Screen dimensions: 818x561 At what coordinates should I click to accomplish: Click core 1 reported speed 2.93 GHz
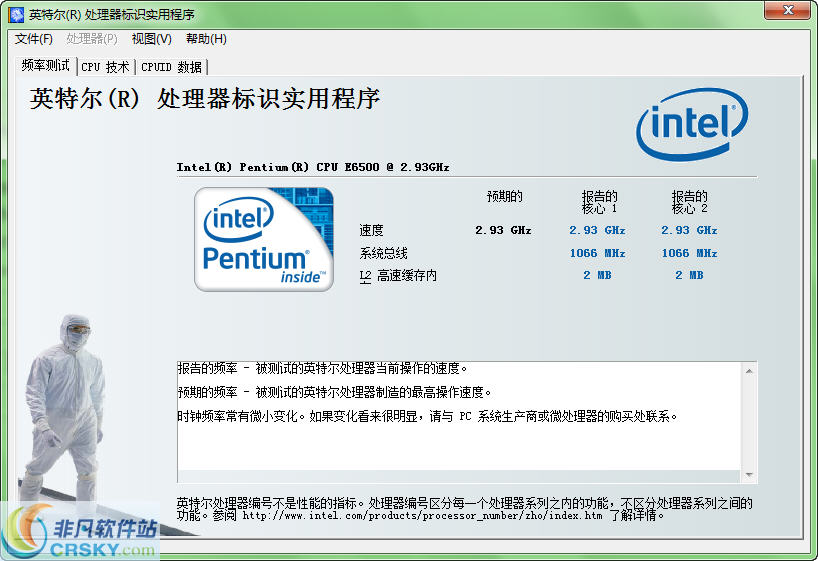coord(597,230)
